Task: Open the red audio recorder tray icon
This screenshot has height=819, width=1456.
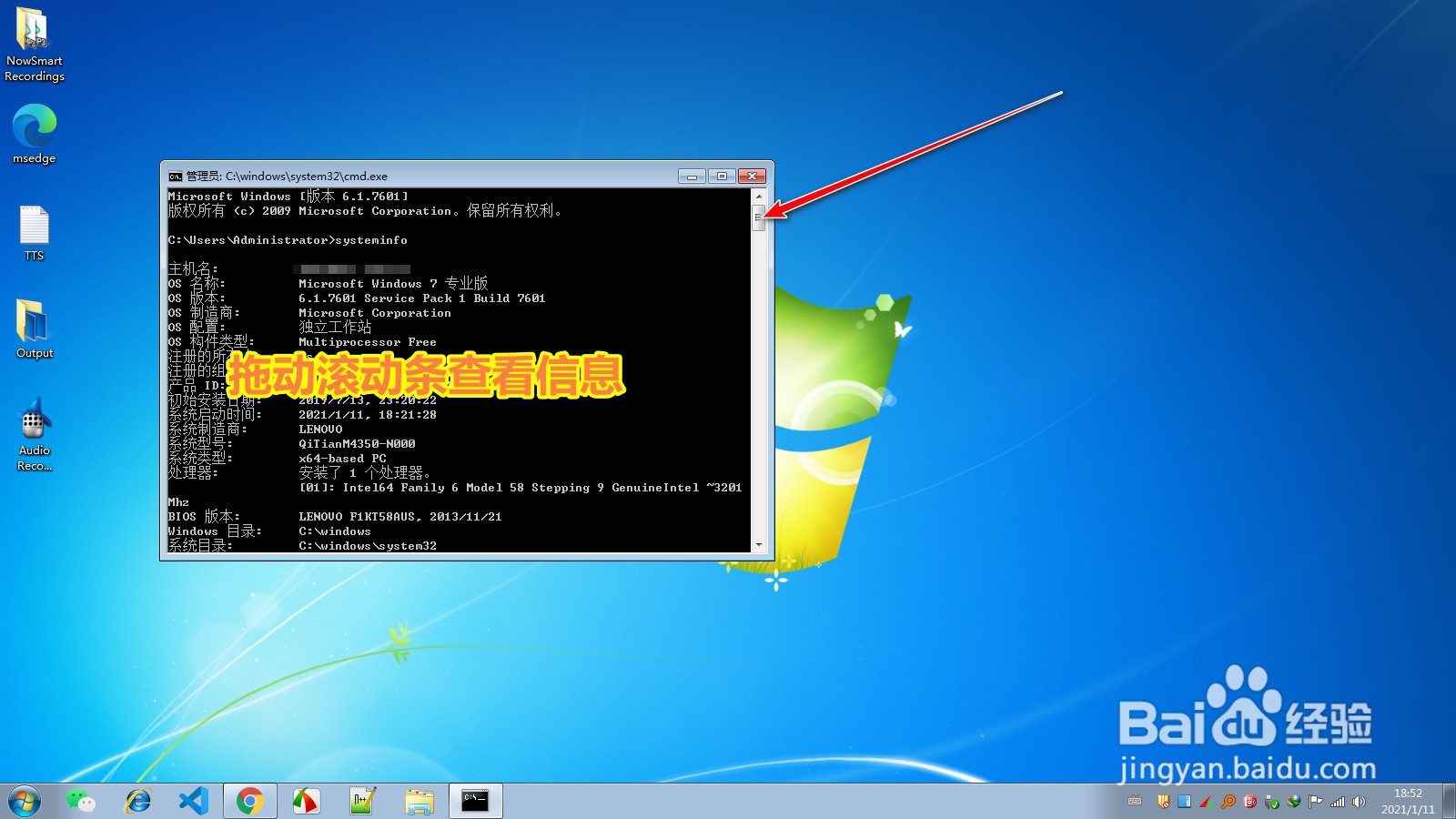Action: pos(1249,801)
